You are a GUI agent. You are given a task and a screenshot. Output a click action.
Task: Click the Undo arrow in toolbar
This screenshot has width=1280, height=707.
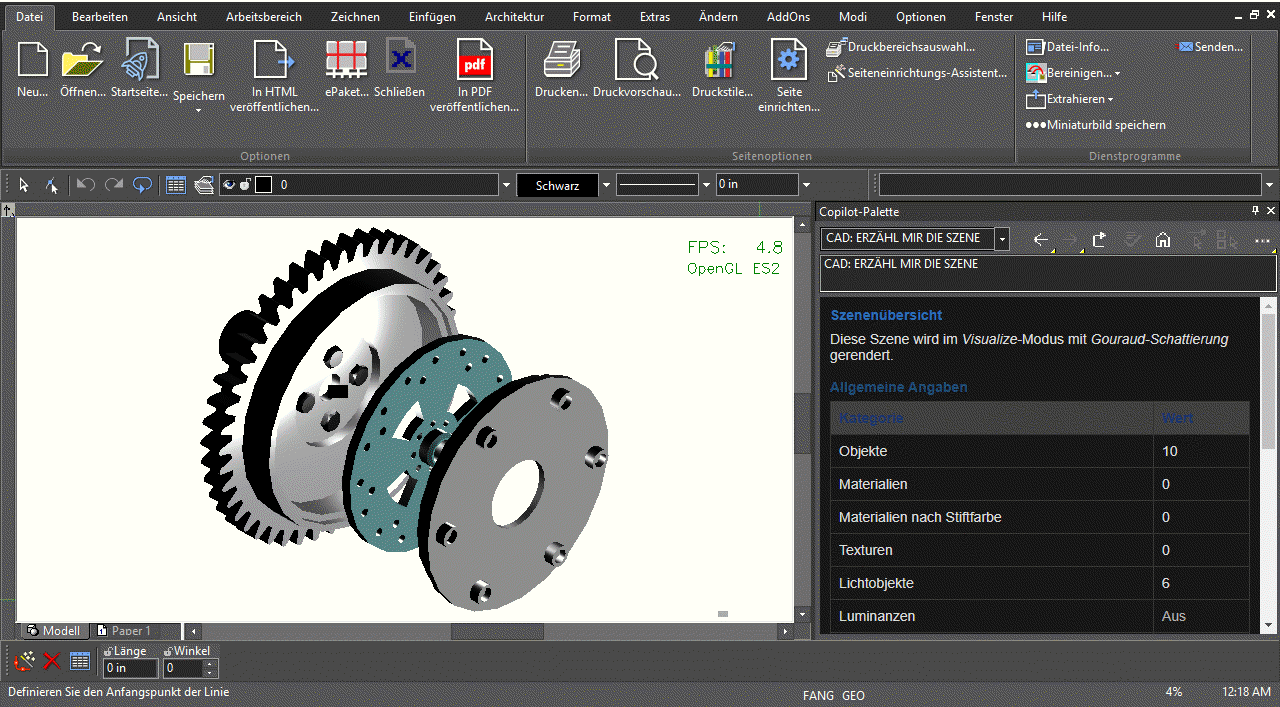coord(86,185)
